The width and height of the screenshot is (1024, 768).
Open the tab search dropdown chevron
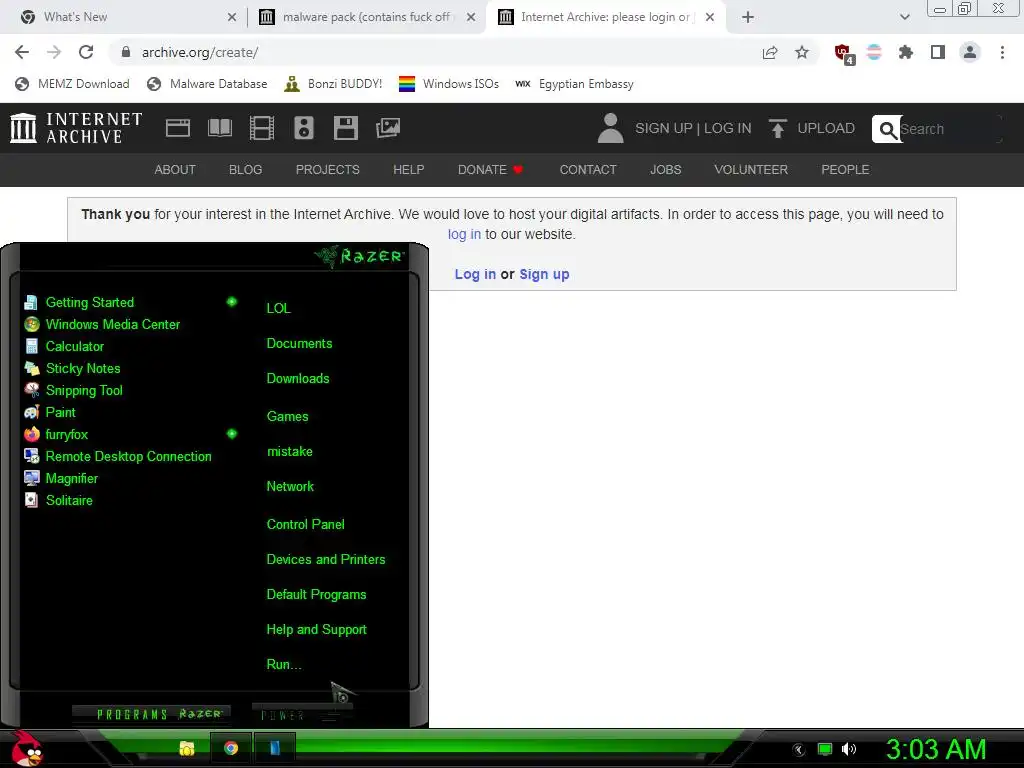coord(904,17)
